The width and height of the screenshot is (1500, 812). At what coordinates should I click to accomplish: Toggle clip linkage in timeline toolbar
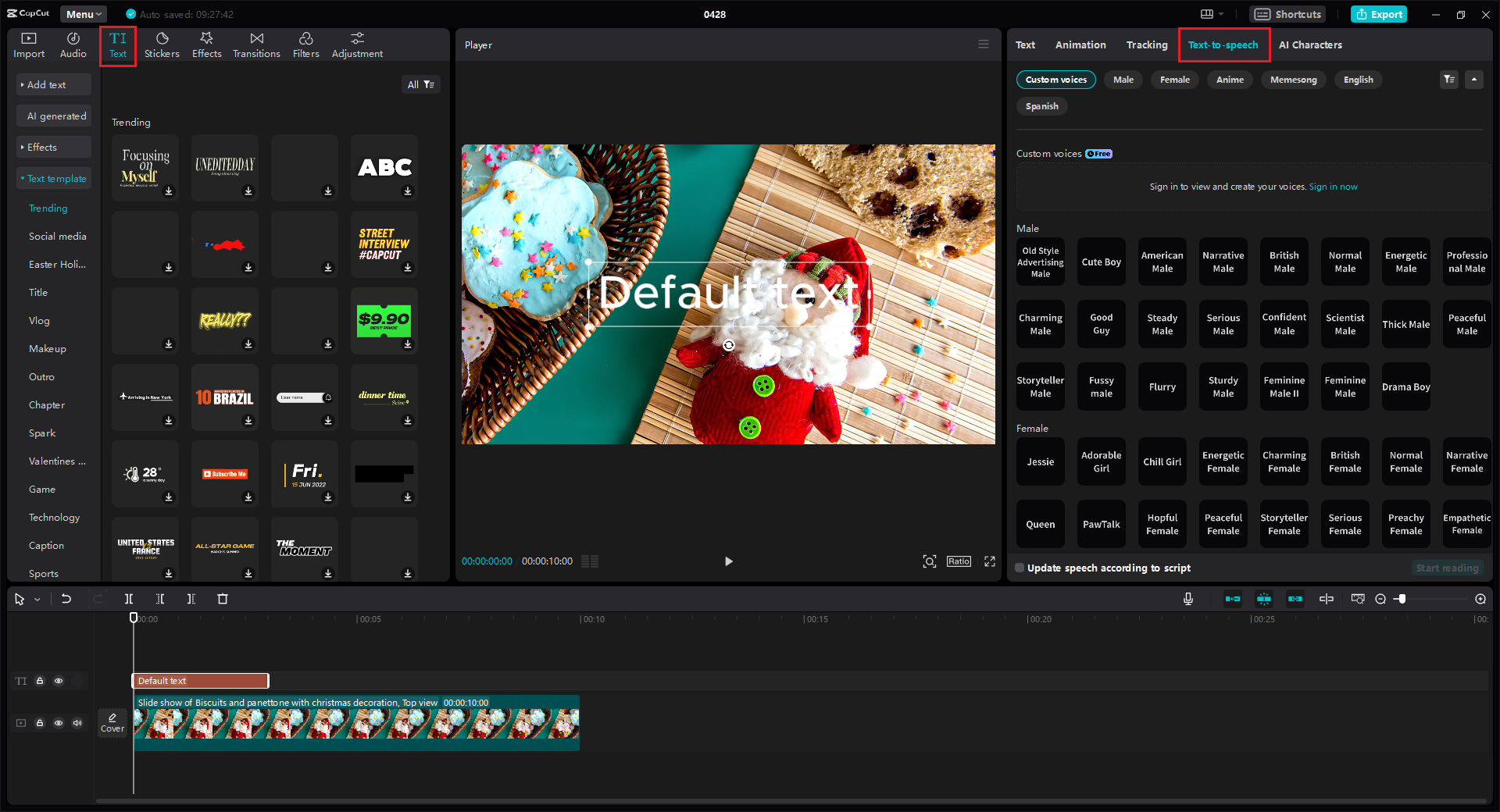(x=1295, y=599)
